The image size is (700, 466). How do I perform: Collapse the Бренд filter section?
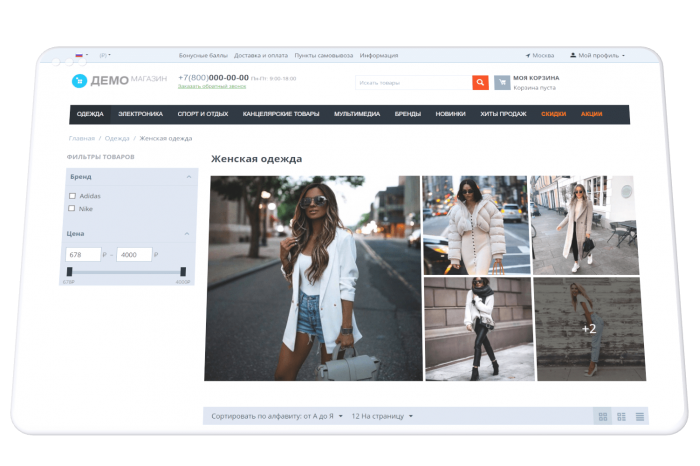[x=189, y=177]
